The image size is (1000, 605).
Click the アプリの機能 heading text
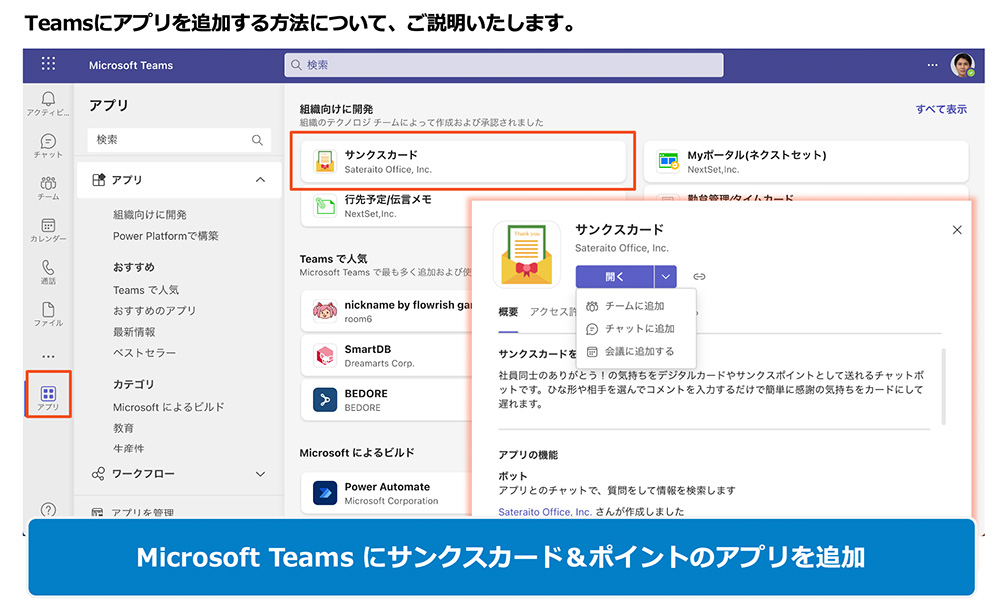(528, 455)
